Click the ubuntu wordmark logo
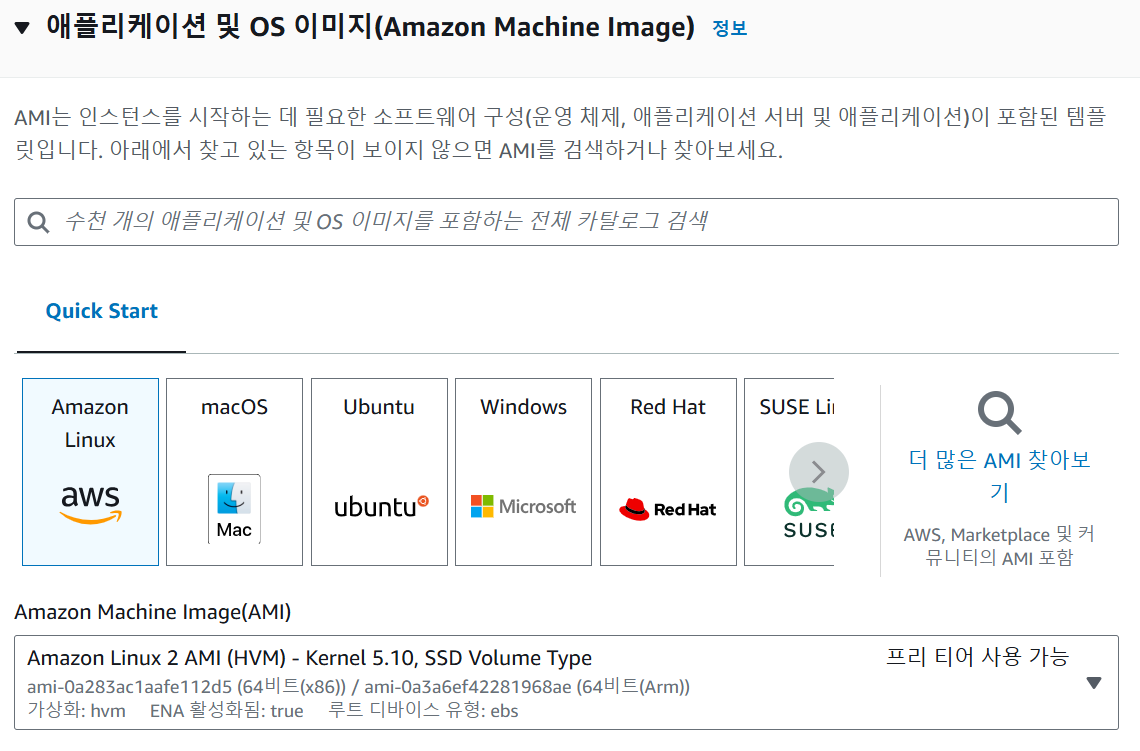This screenshot has height=751, width=1140. [x=381, y=507]
